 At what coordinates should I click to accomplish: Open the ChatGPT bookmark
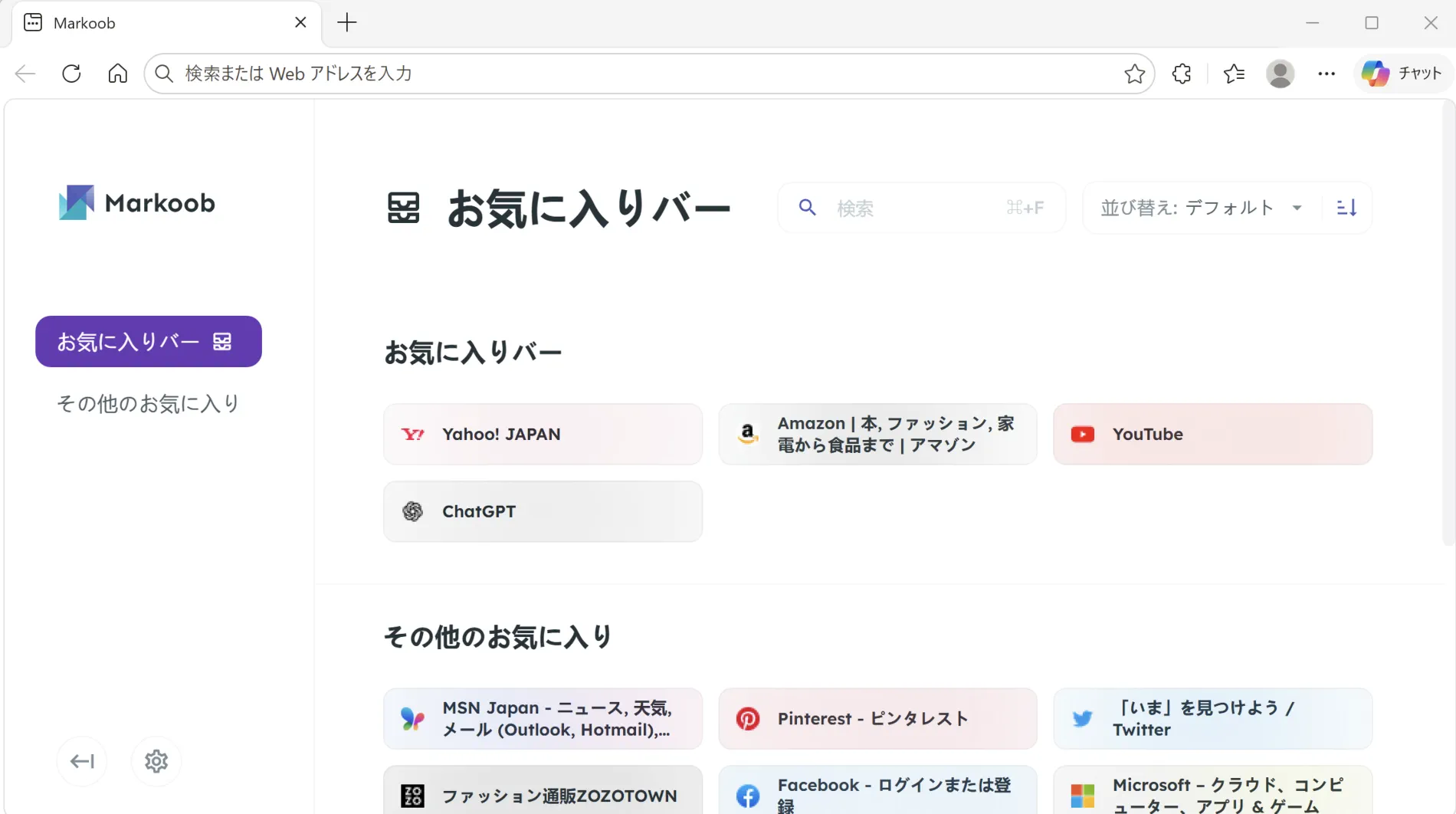tap(543, 511)
